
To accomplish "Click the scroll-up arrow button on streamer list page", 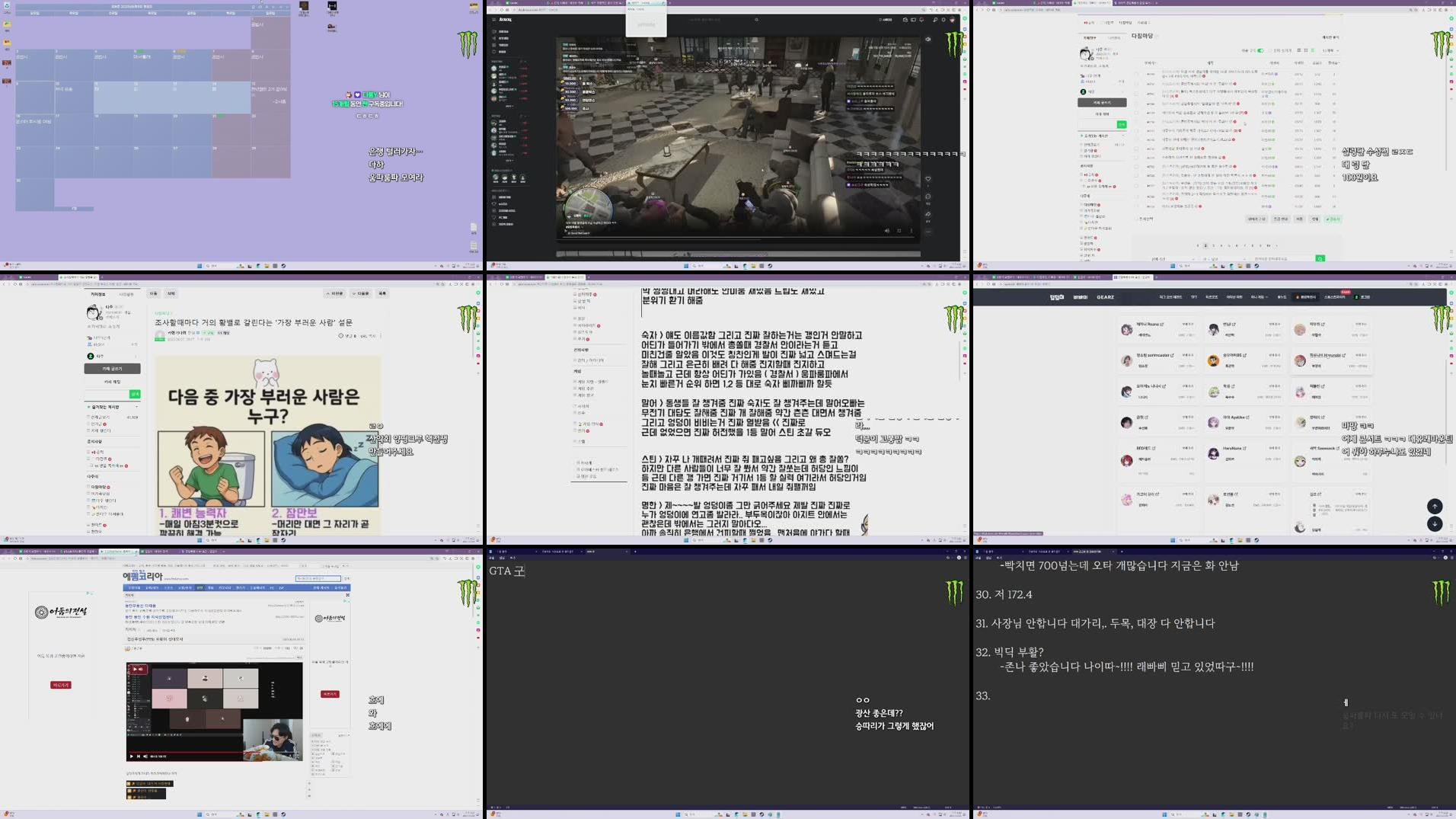I will coord(1435,506).
